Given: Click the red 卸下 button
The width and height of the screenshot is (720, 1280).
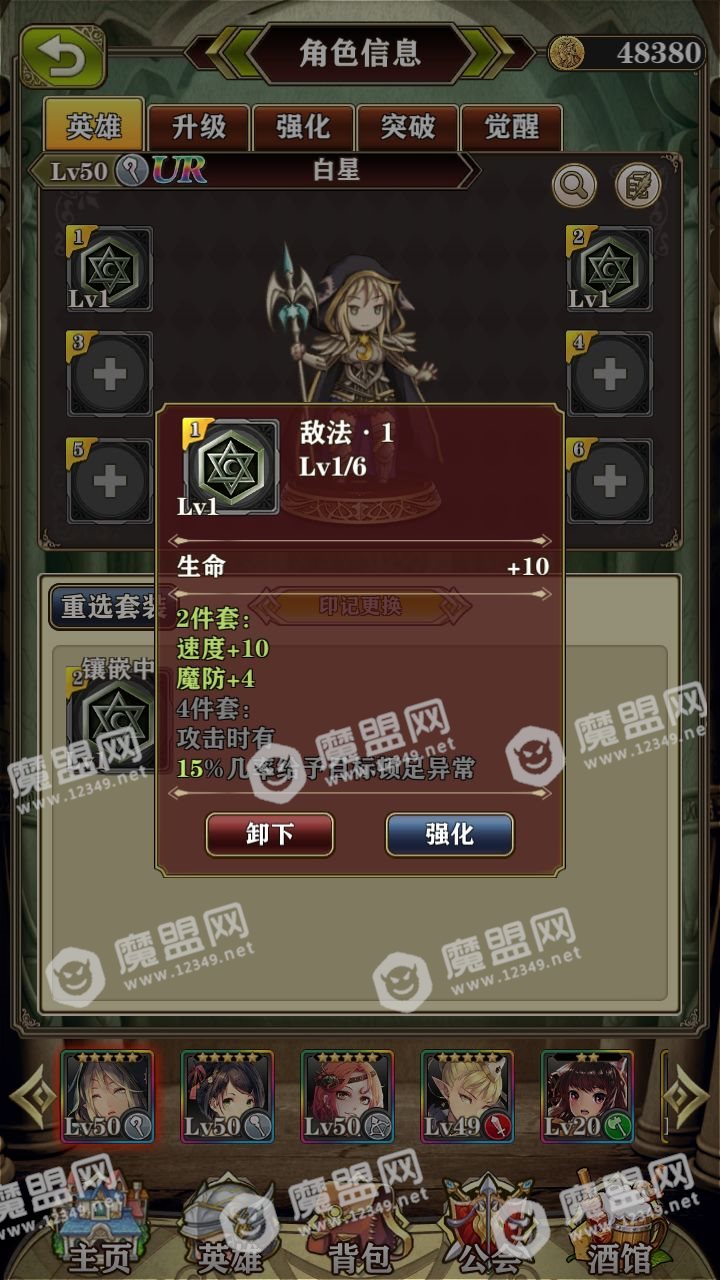Looking at the screenshot, I should [270, 834].
